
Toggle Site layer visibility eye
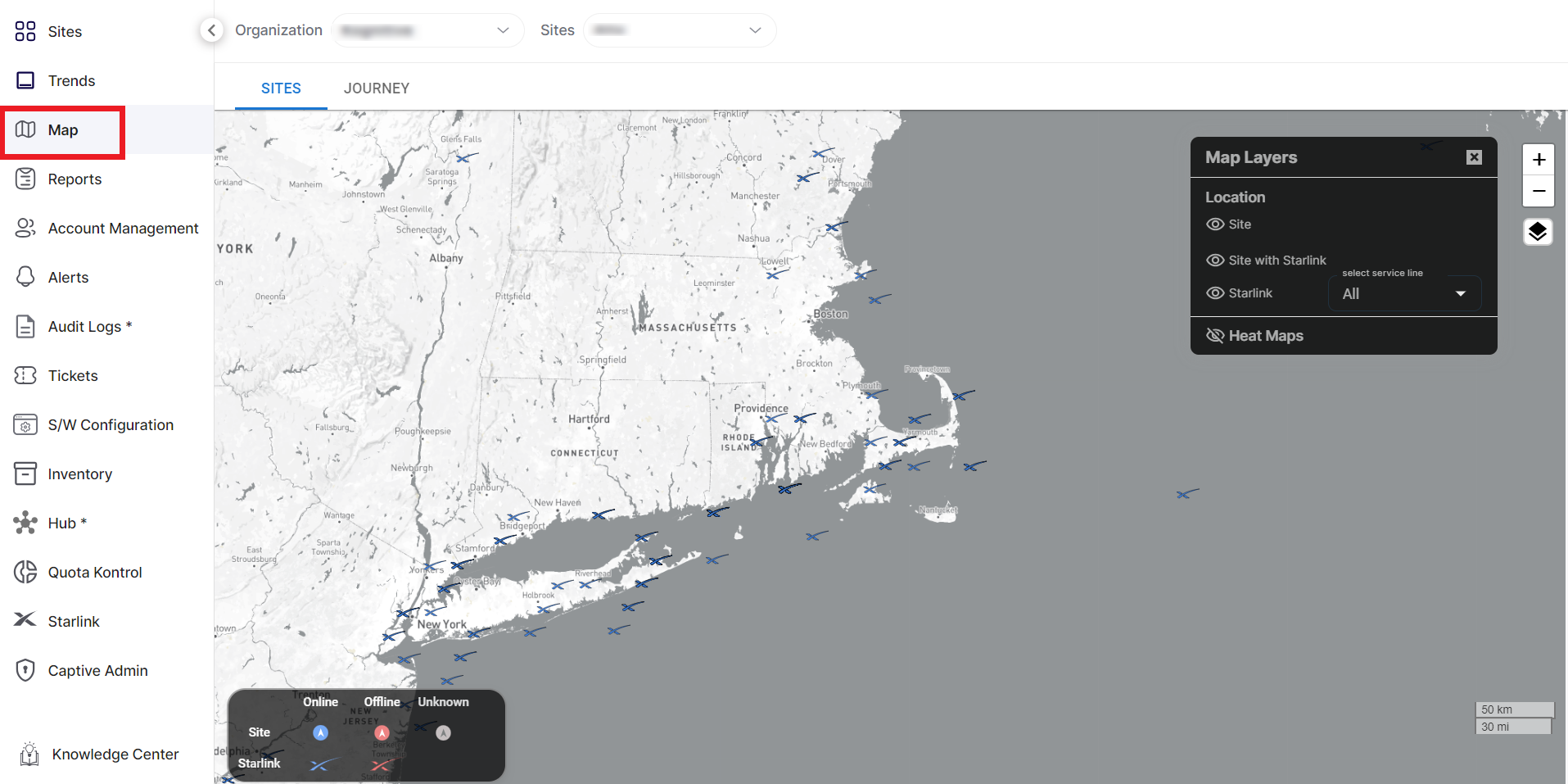point(1215,224)
